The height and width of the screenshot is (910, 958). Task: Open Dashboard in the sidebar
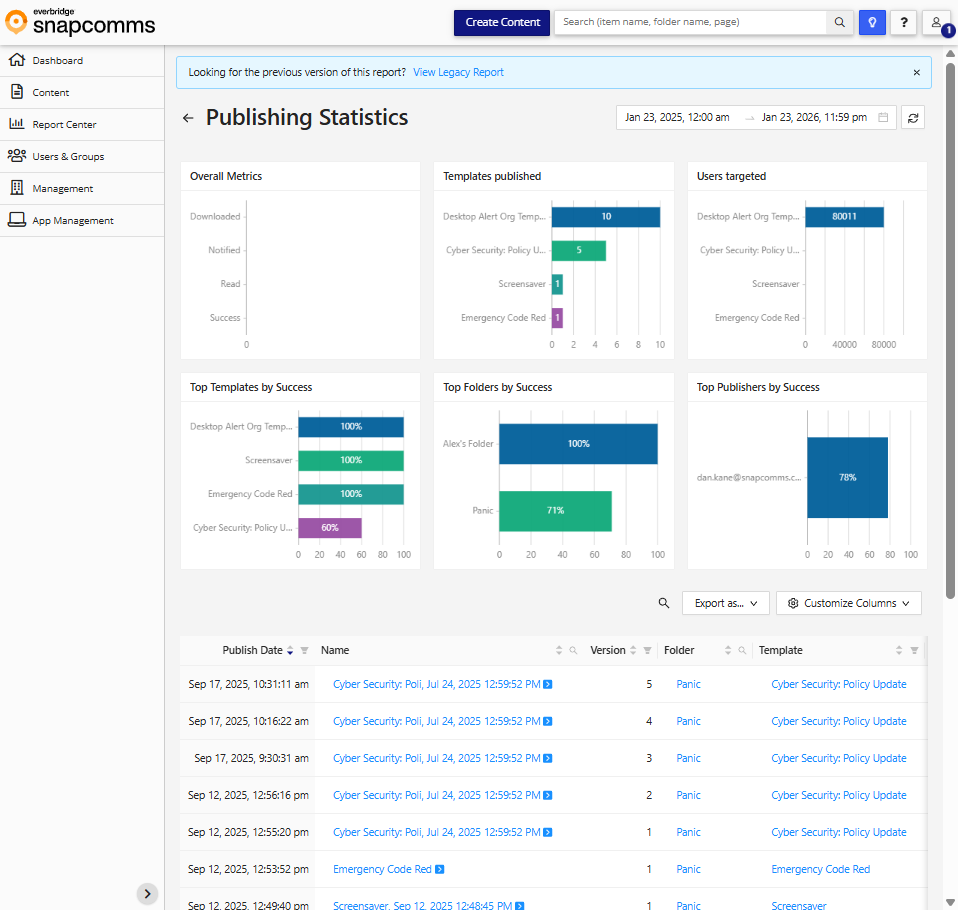82,61
